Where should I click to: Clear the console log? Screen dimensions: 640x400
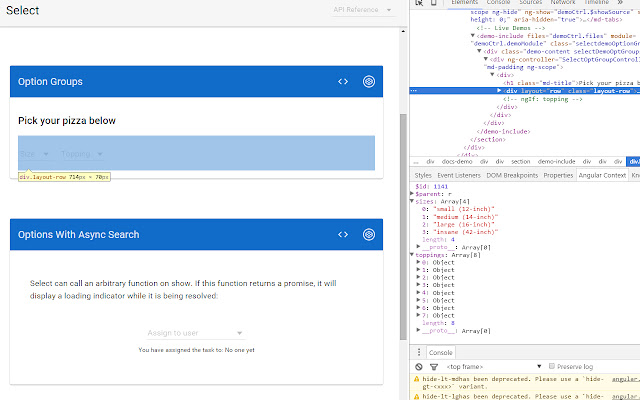click(419, 367)
